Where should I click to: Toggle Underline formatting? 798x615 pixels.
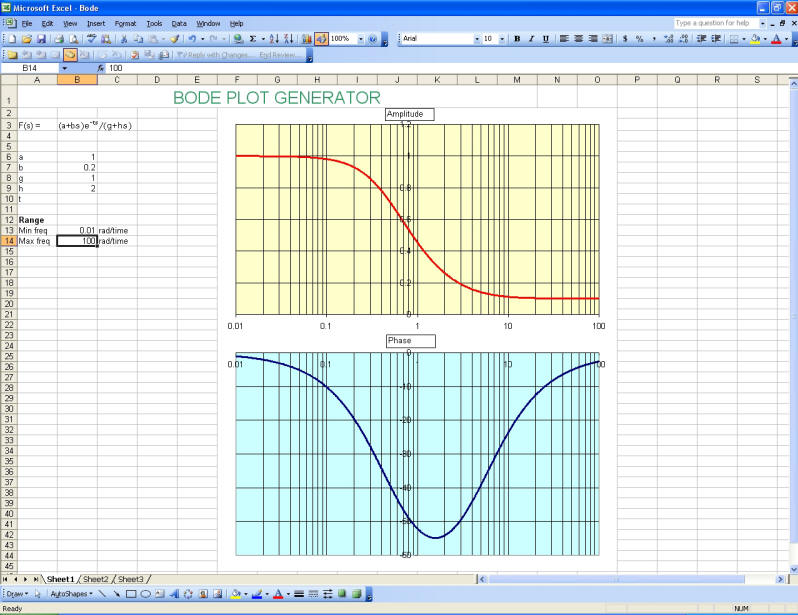[546, 39]
